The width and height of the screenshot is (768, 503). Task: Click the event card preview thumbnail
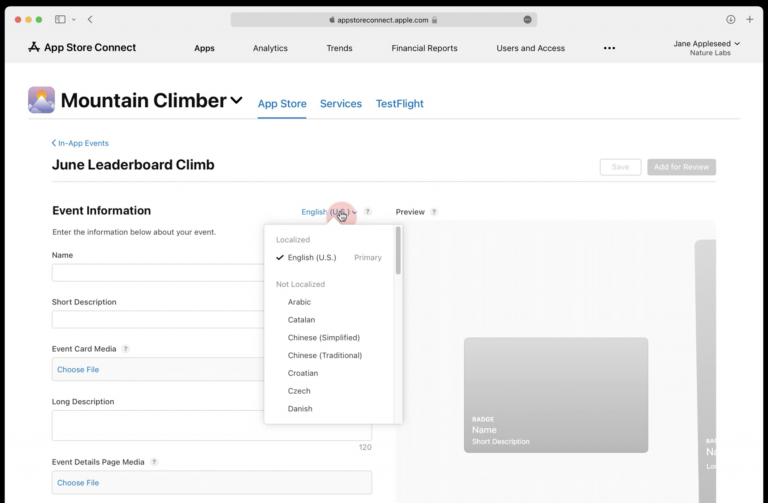point(556,395)
